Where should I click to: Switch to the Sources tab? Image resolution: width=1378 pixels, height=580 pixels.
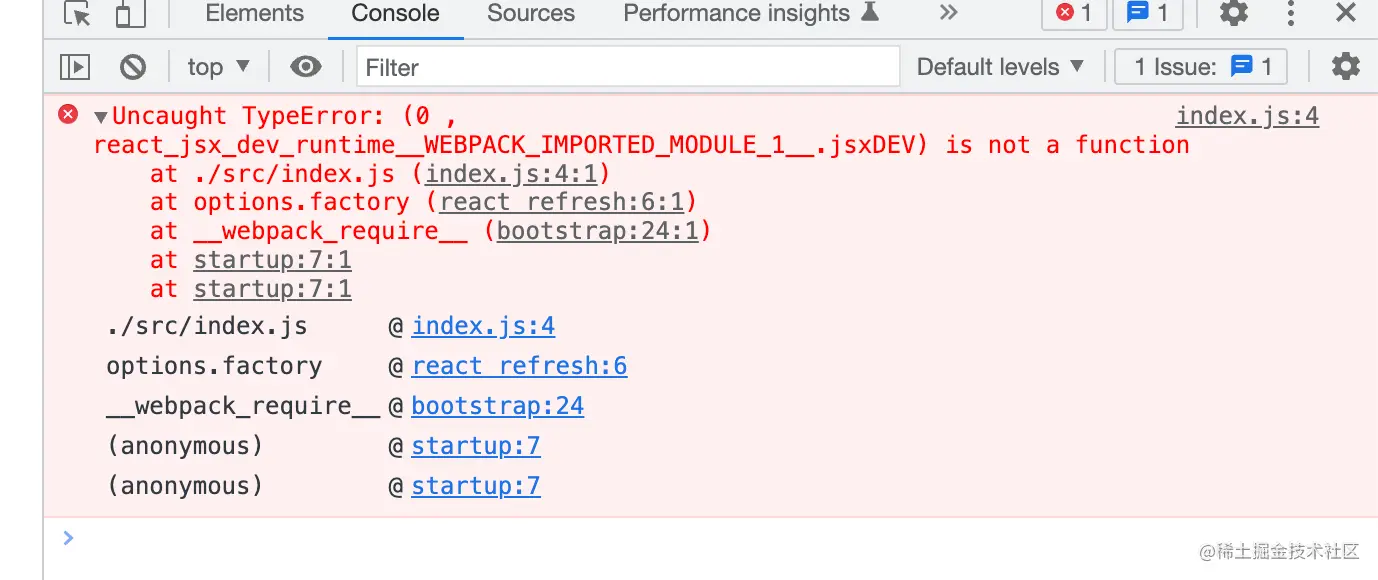pyautogui.click(x=531, y=14)
